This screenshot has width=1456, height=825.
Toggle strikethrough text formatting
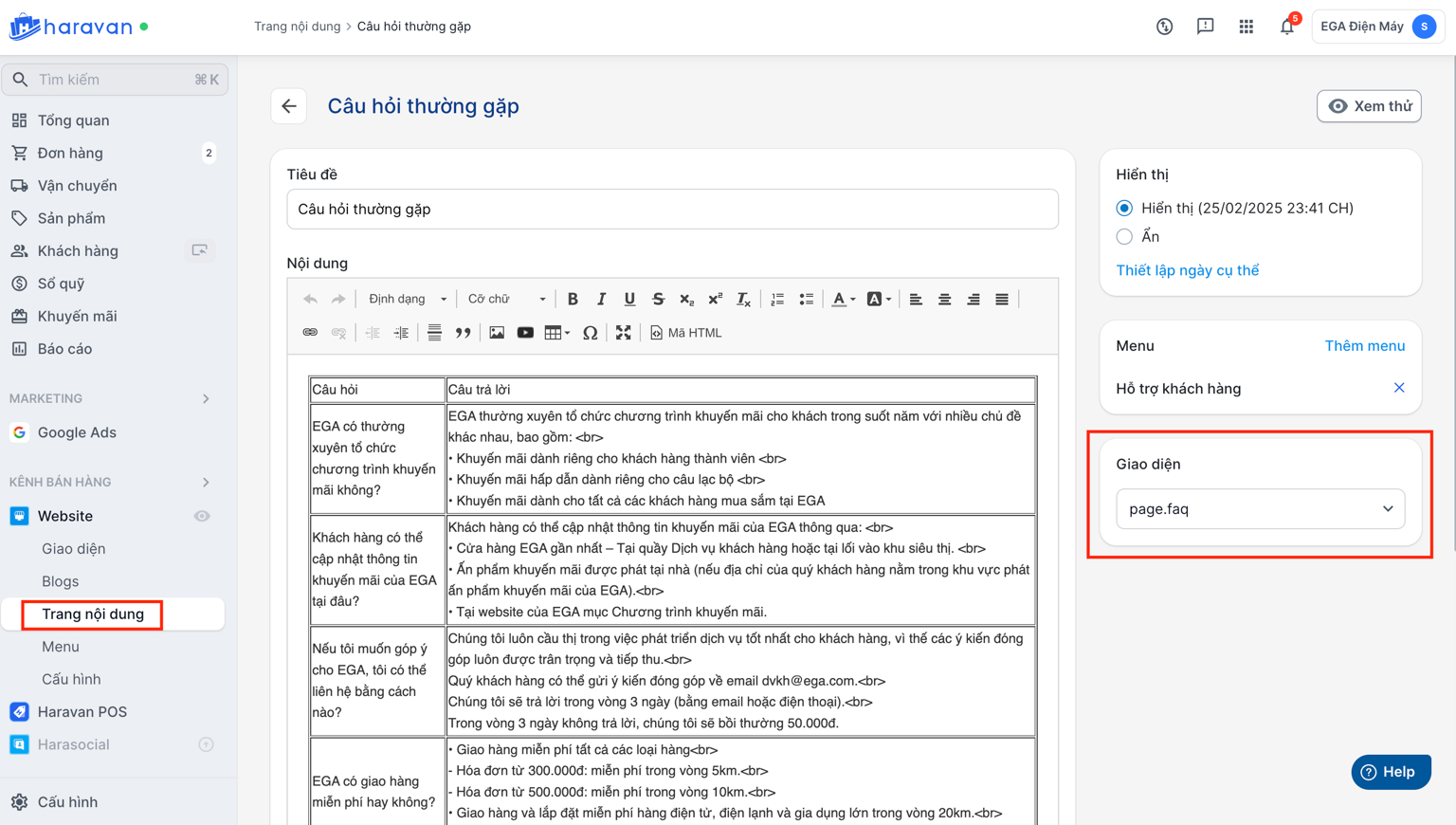(x=658, y=299)
